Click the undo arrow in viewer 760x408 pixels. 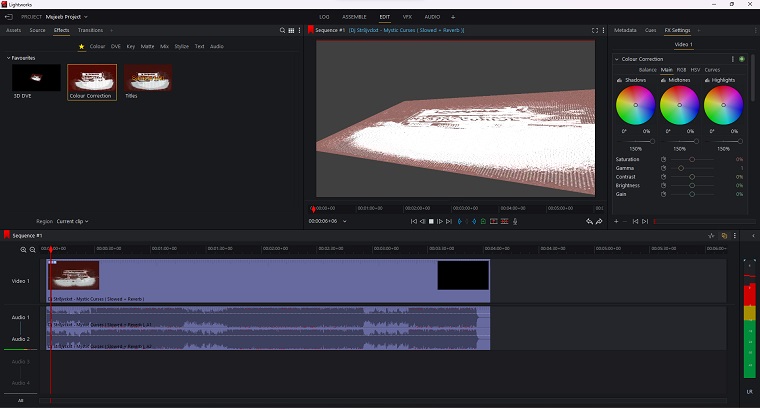click(589, 221)
